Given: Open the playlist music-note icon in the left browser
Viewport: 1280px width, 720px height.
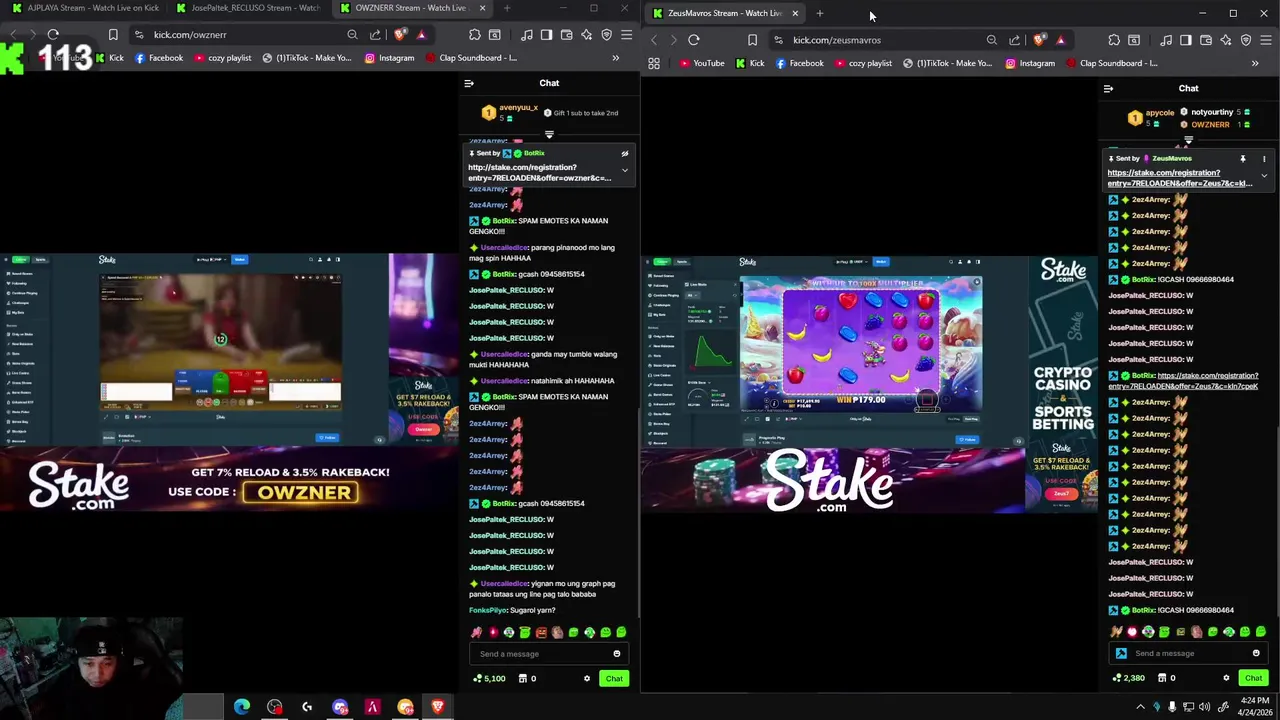Looking at the screenshot, I should click(x=527, y=34).
